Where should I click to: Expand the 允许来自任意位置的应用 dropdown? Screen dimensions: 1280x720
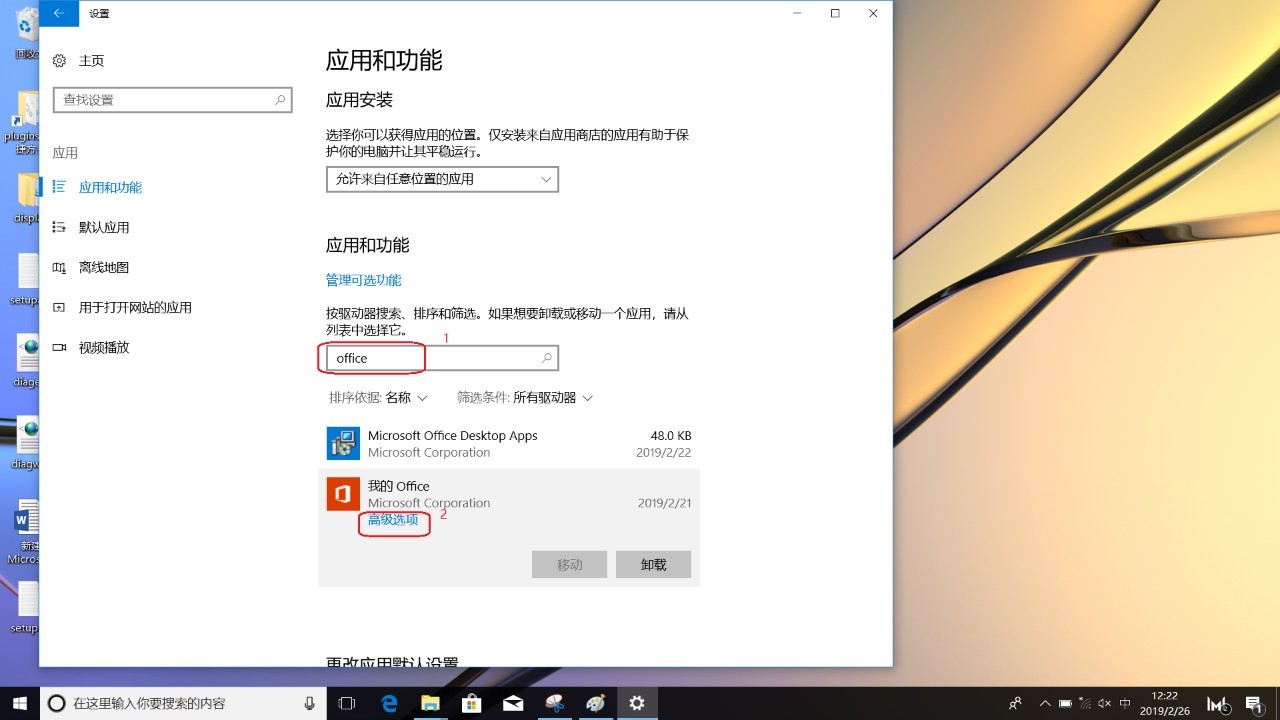(x=442, y=179)
